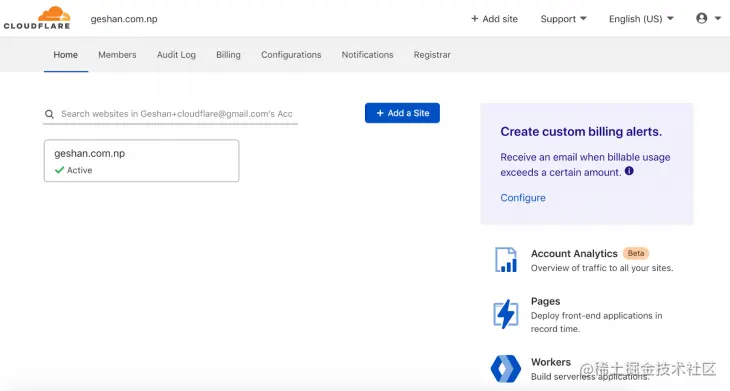Click the Cloudflare logo
Image resolution: width=730 pixels, height=391 pixels.
(x=37, y=18)
